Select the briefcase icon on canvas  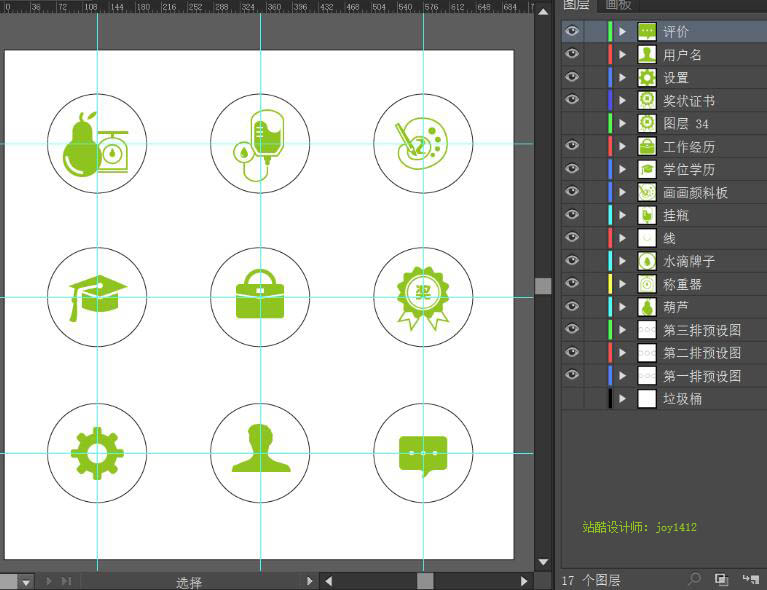(260, 294)
